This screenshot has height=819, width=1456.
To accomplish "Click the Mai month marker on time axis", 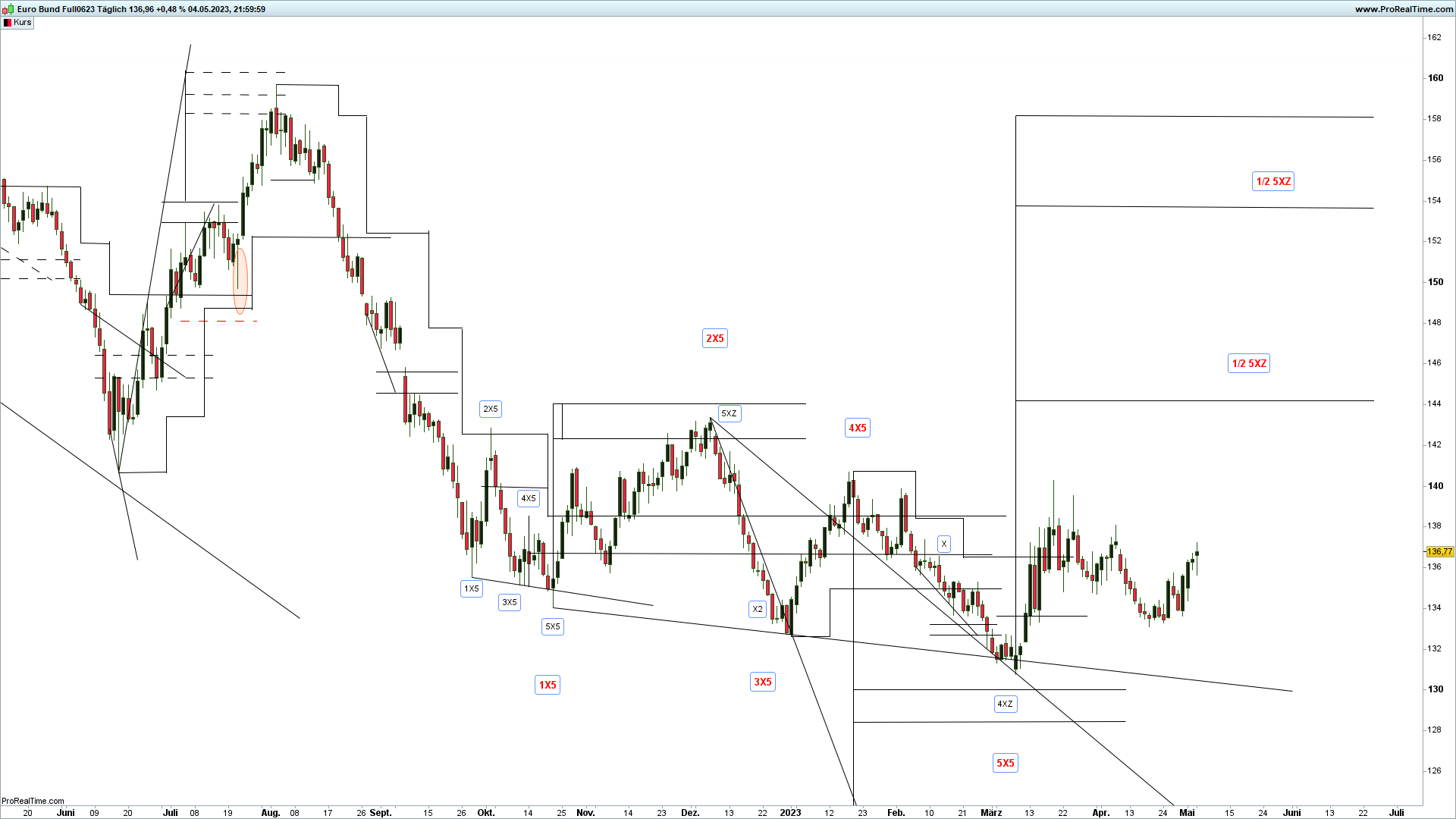I will pyautogui.click(x=1187, y=812).
